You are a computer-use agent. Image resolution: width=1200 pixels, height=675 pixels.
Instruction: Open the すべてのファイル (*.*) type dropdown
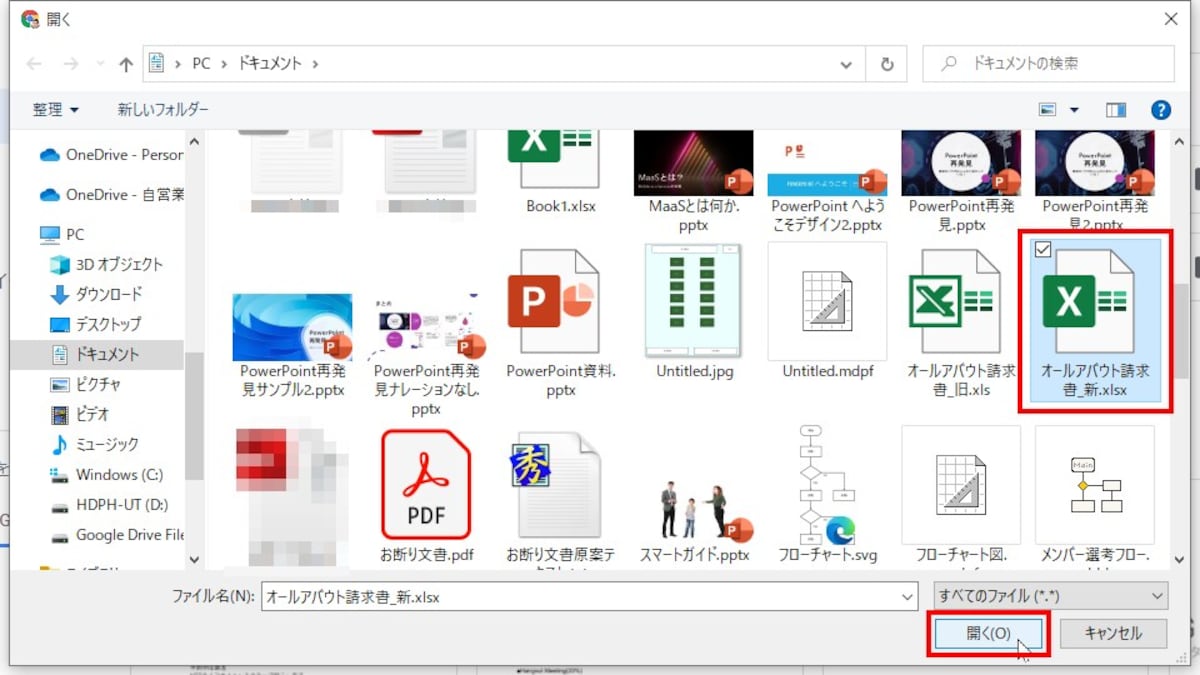1050,596
